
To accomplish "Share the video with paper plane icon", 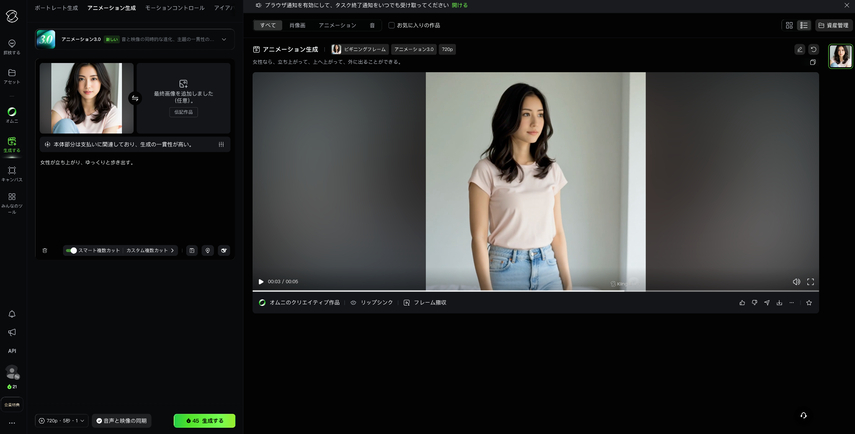I will 767,303.
